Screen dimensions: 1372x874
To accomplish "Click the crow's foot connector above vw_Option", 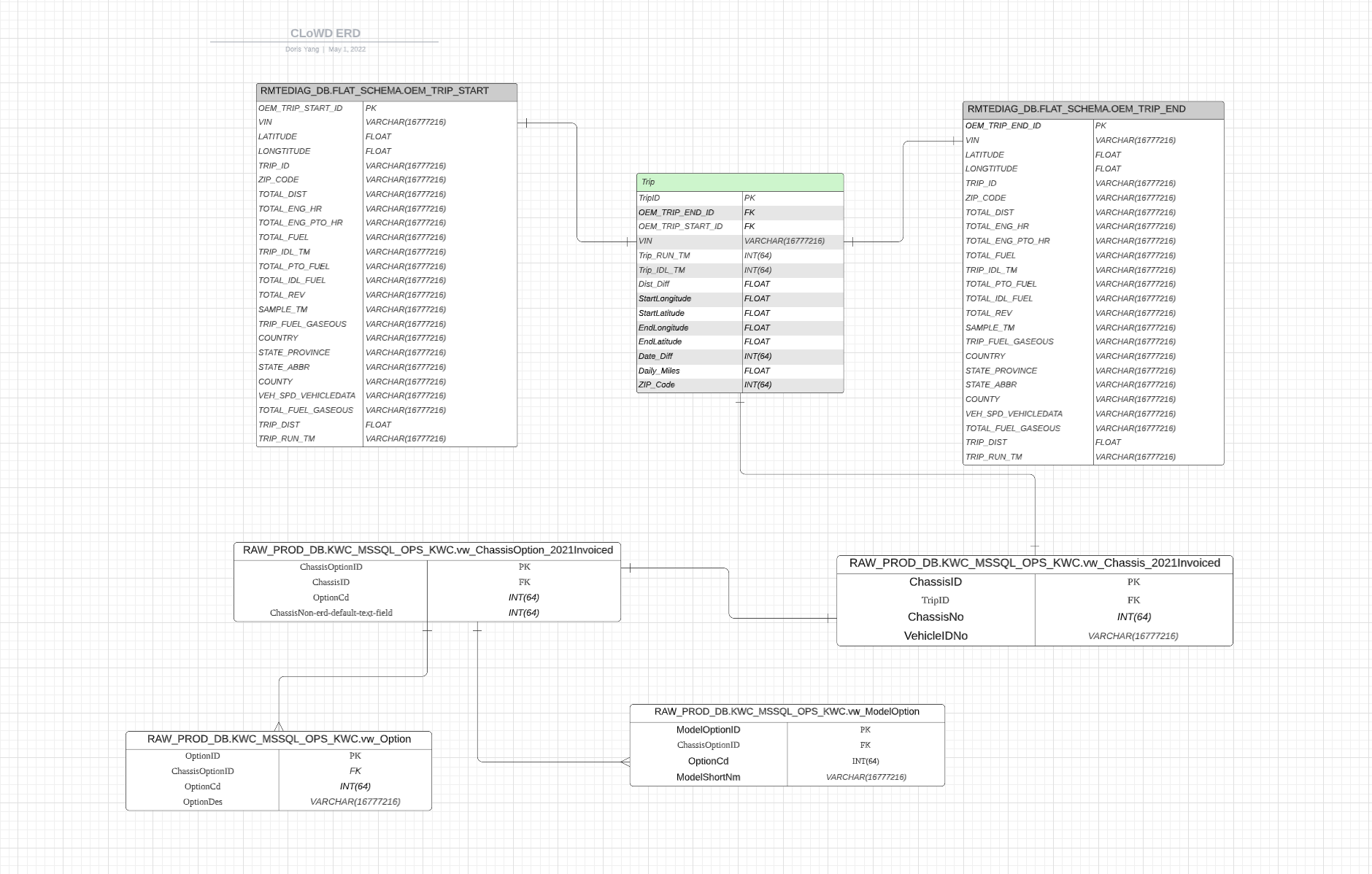I will (279, 726).
